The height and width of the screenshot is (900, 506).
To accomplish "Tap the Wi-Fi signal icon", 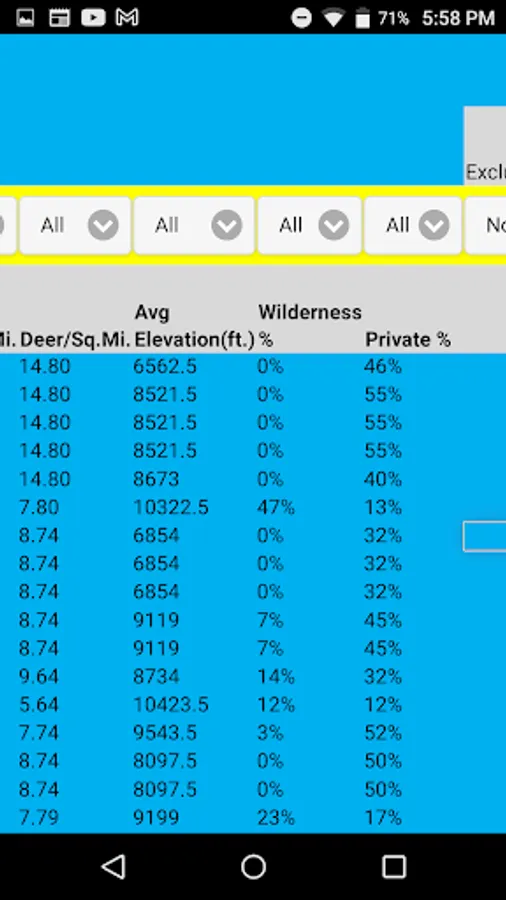I will (x=333, y=18).
